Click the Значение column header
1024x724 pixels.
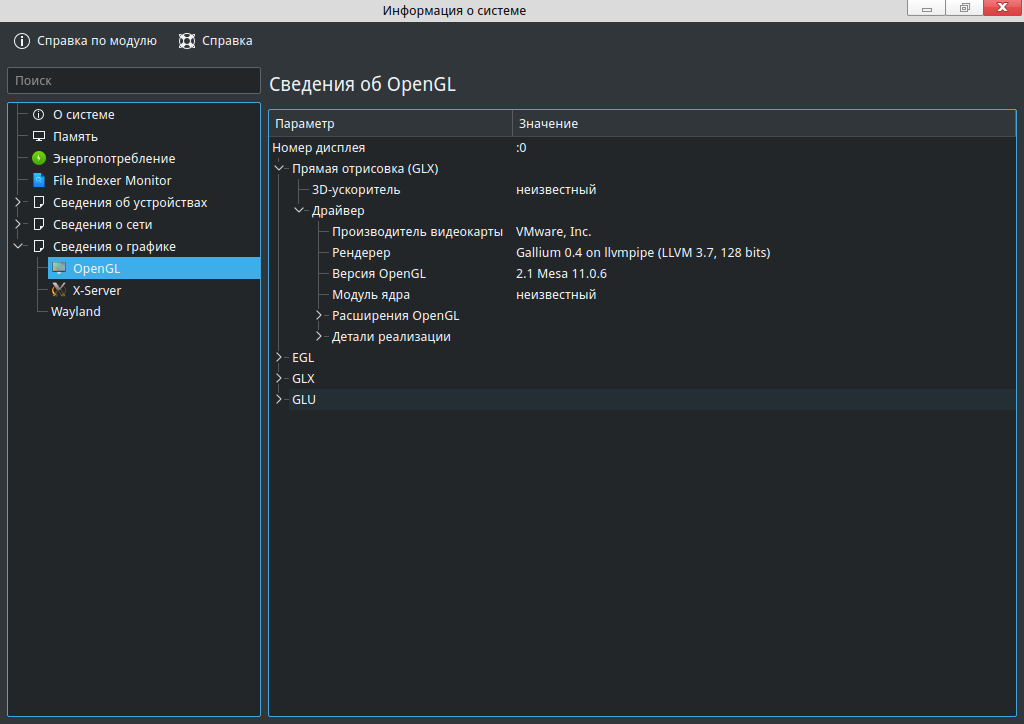[x=760, y=124]
